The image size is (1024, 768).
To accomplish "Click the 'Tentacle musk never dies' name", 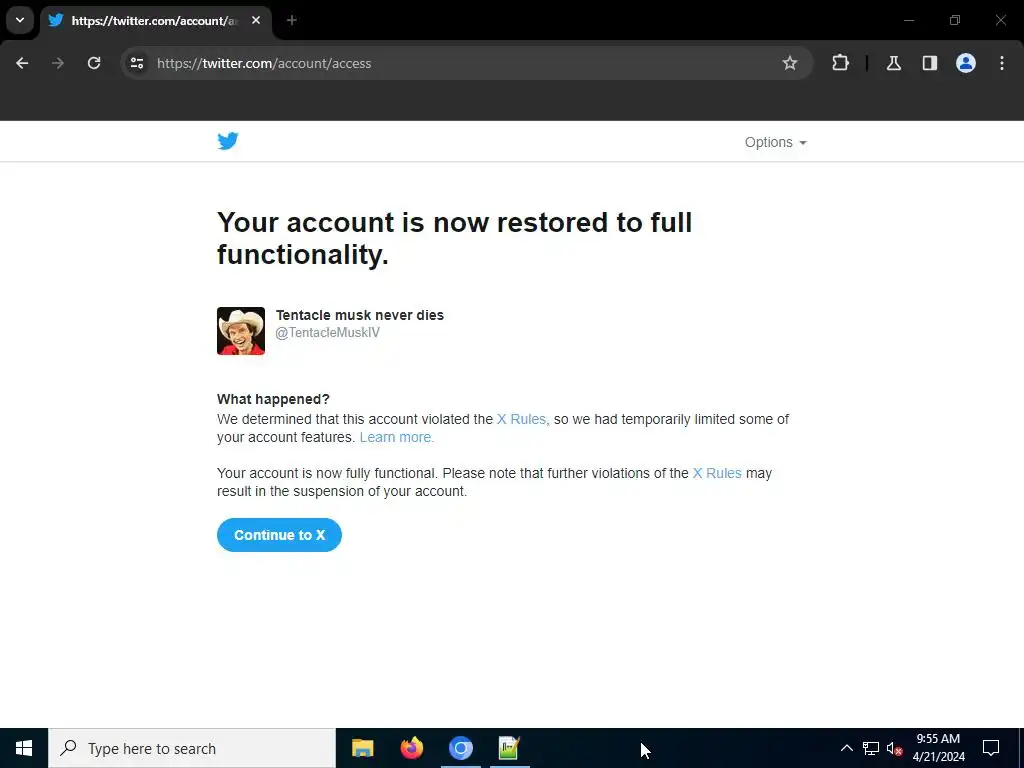I will click(x=360, y=315).
